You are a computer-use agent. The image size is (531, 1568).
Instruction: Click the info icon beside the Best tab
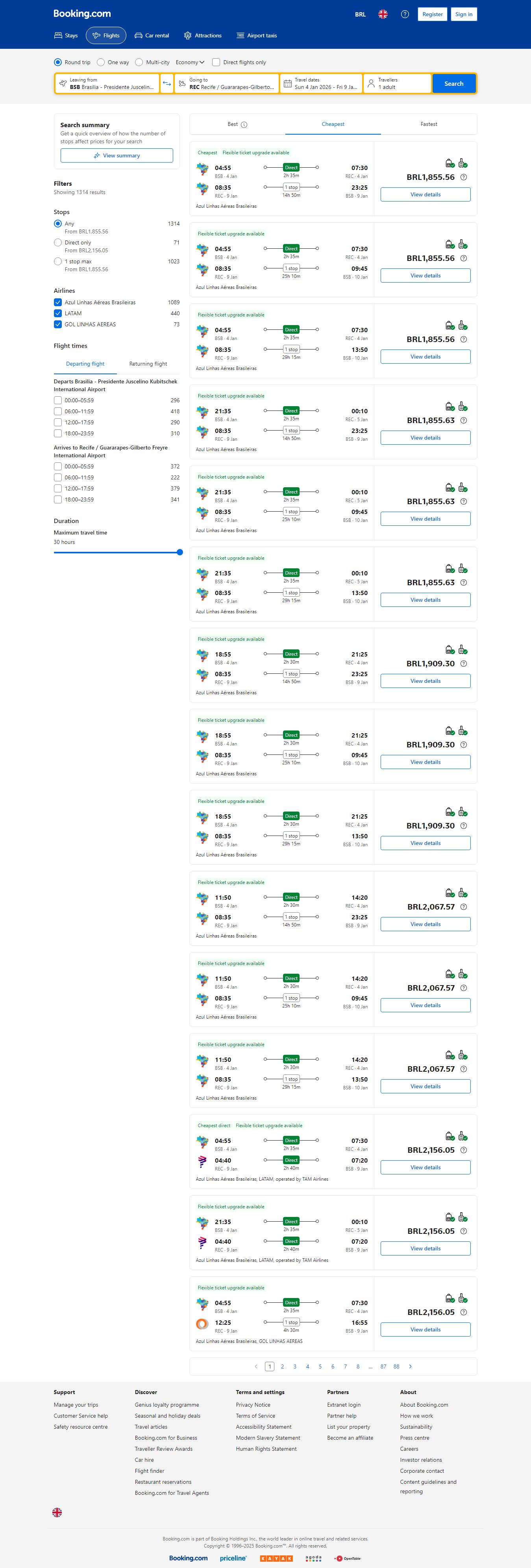244,125
